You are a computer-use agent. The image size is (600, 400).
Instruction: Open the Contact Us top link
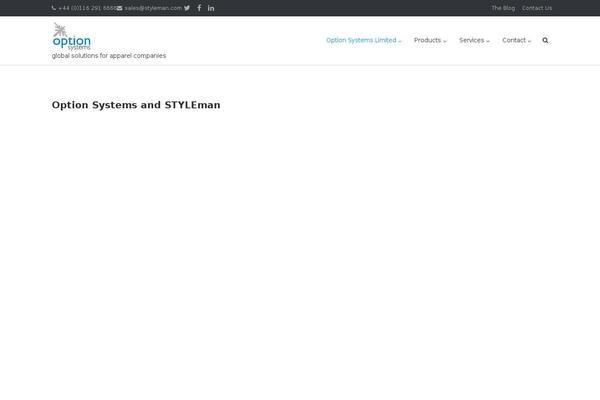click(x=537, y=8)
